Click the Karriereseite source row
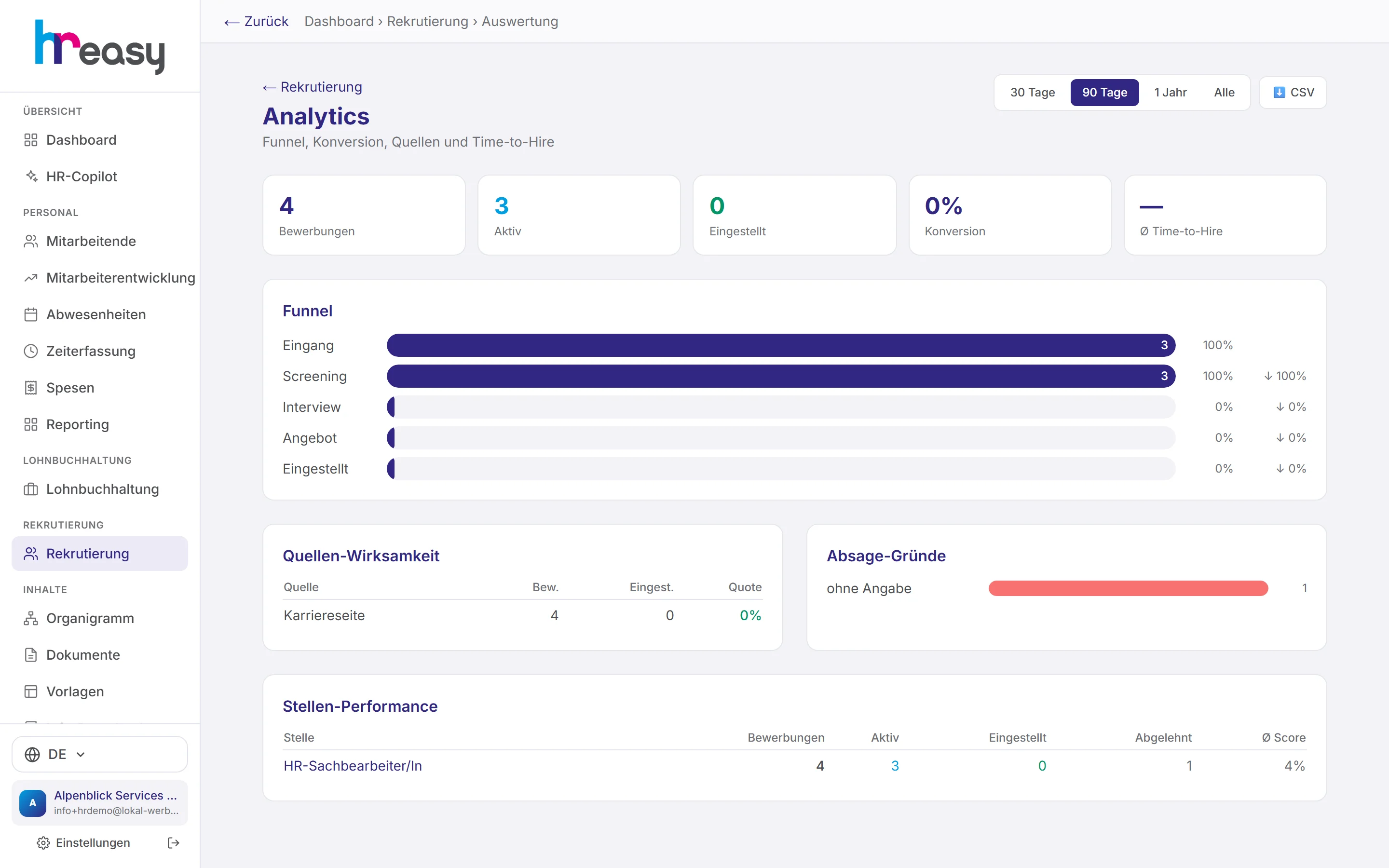The width and height of the screenshot is (1389, 868). click(x=522, y=615)
